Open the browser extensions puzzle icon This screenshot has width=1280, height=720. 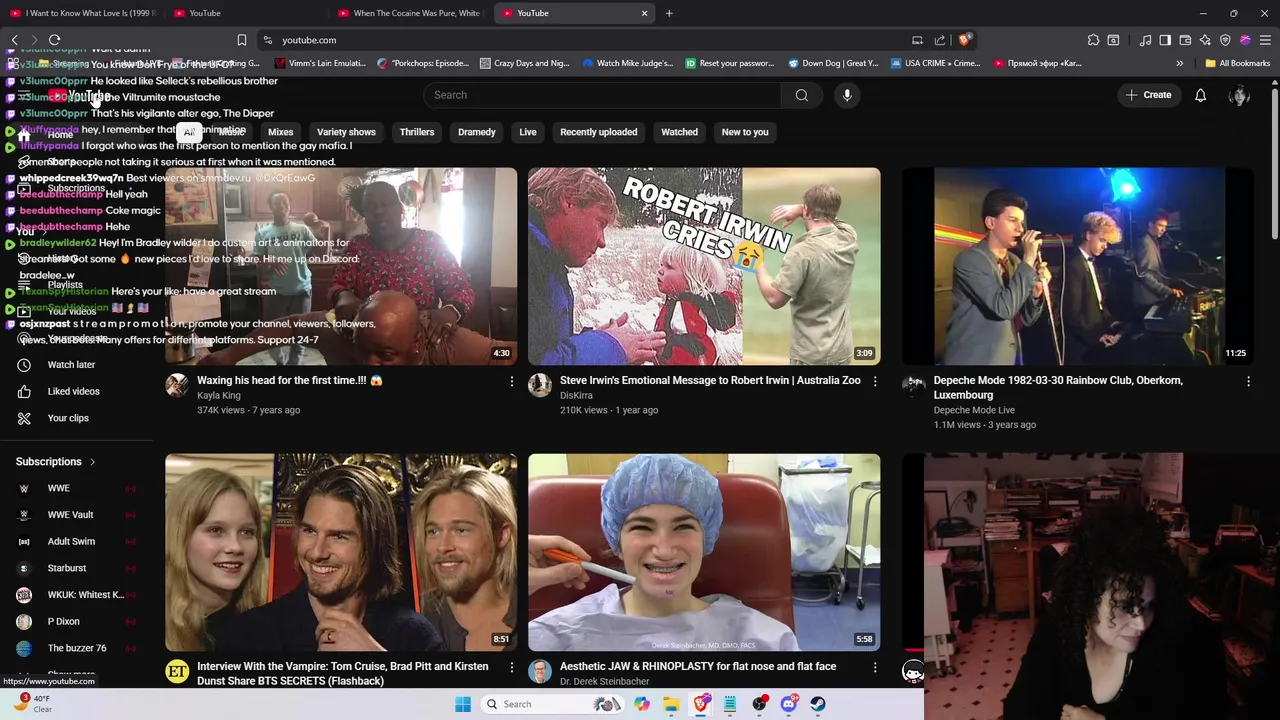tap(1093, 40)
